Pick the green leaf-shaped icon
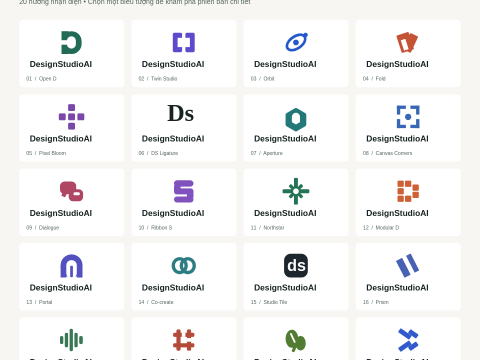This screenshot has height=360, width=480. coord(296,340)
